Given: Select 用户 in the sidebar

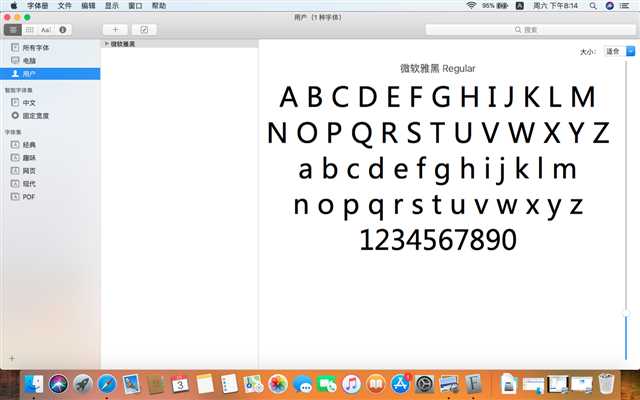Looking at the screenshot, I should (x=50, y=74).
